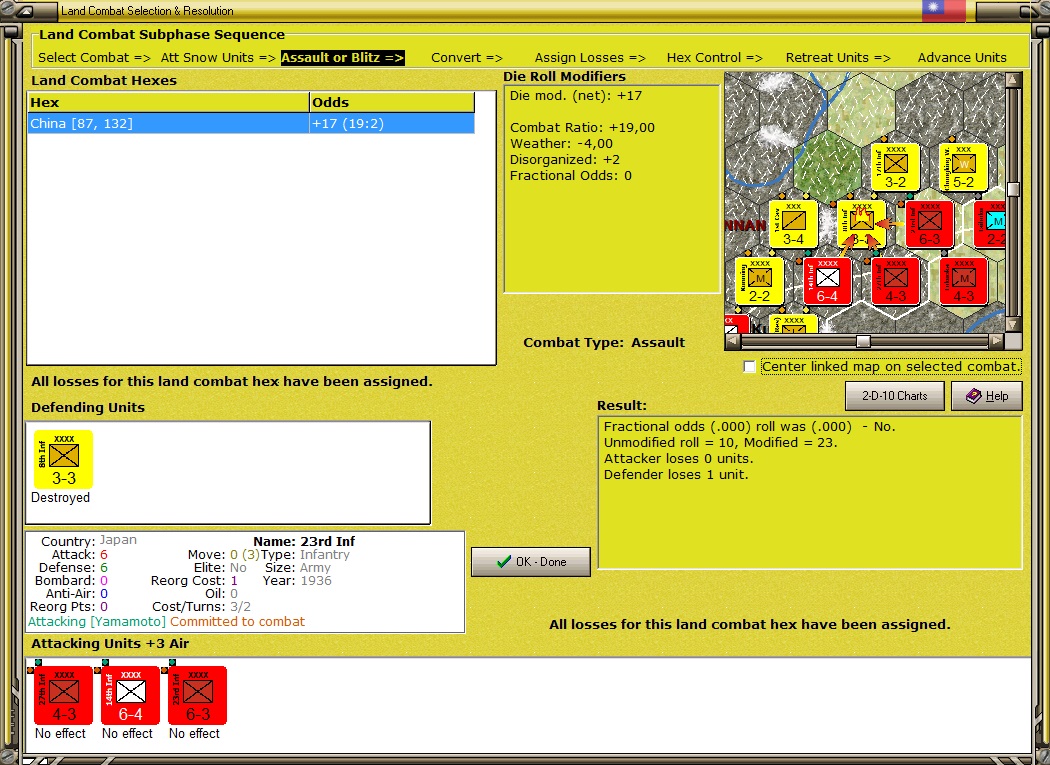
Task: Click the Kunming 2-2 counter on the map
Action: pyautogui.click(x=759, y=281)
